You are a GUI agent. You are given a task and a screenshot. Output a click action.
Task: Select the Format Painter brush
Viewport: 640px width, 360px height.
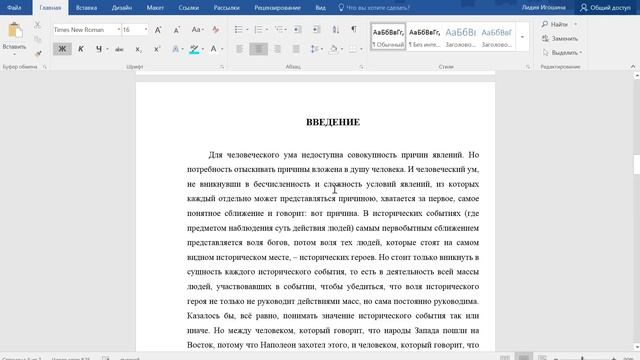[38, 53]
